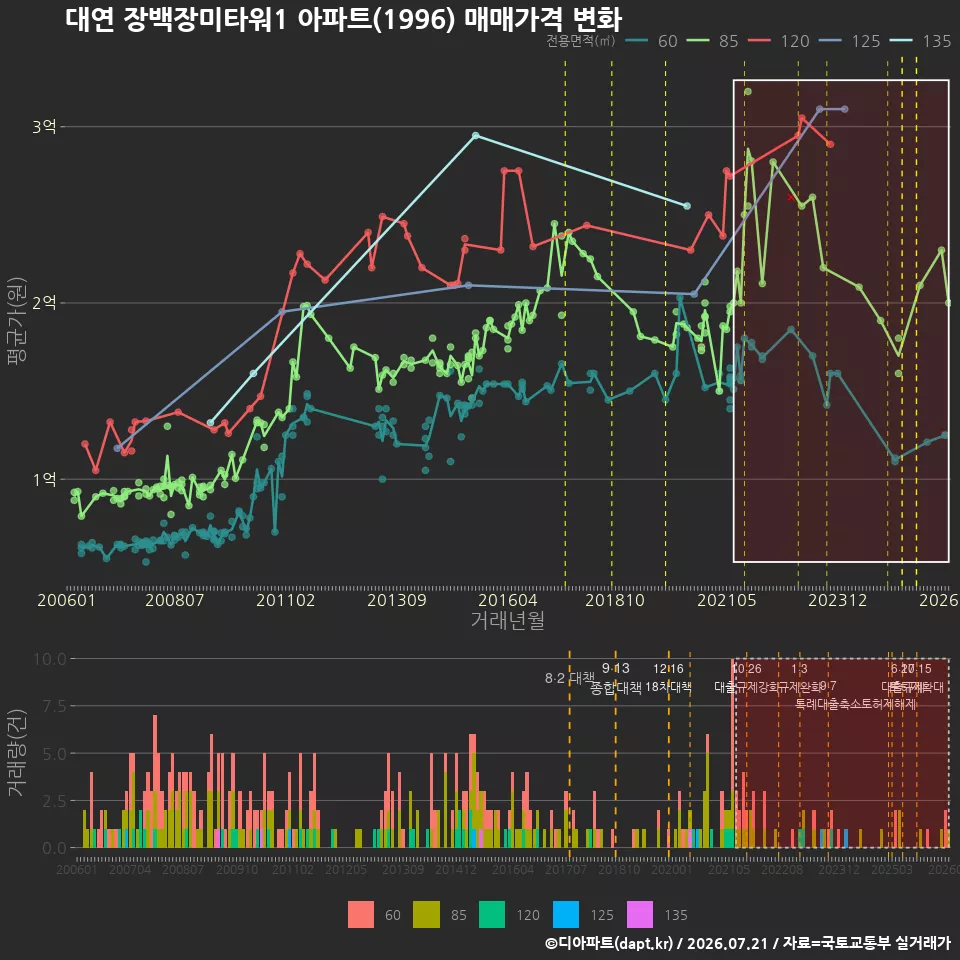
Task: Click 200807 tick on the price chart axis
Action: click(x=174, y=600)
